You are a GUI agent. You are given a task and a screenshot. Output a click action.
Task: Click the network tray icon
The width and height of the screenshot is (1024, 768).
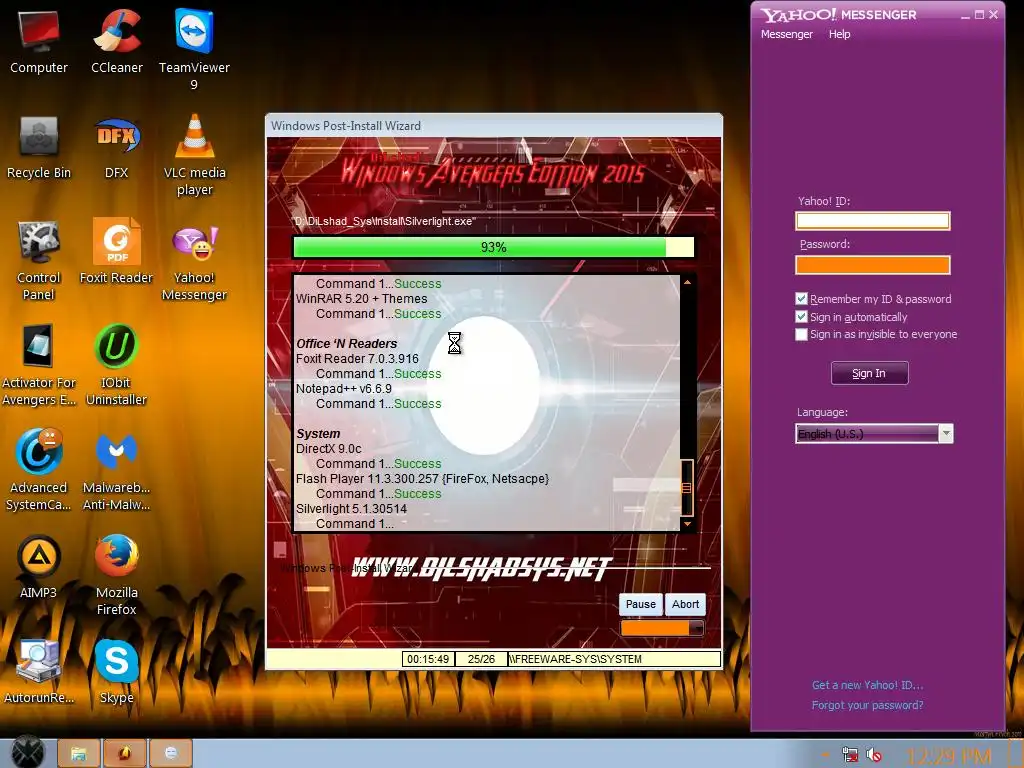850,756
